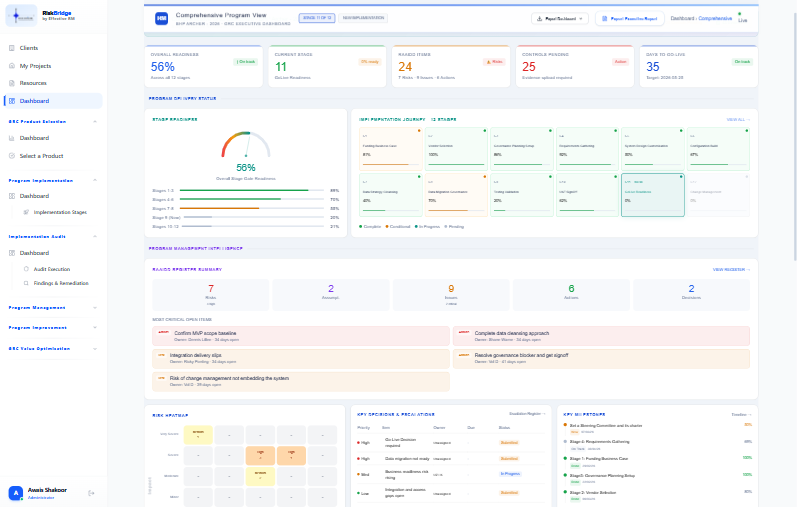Click the Findings & Remediation icon
The height and width of the screenshot is (507, 797).
[x=26, y=283]
